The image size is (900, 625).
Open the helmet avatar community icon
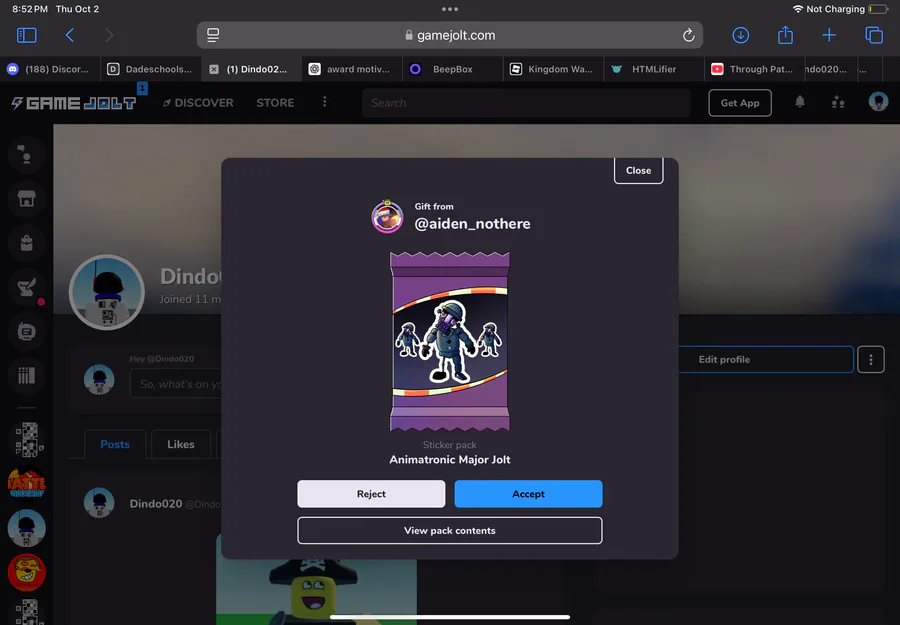(26, 527)
